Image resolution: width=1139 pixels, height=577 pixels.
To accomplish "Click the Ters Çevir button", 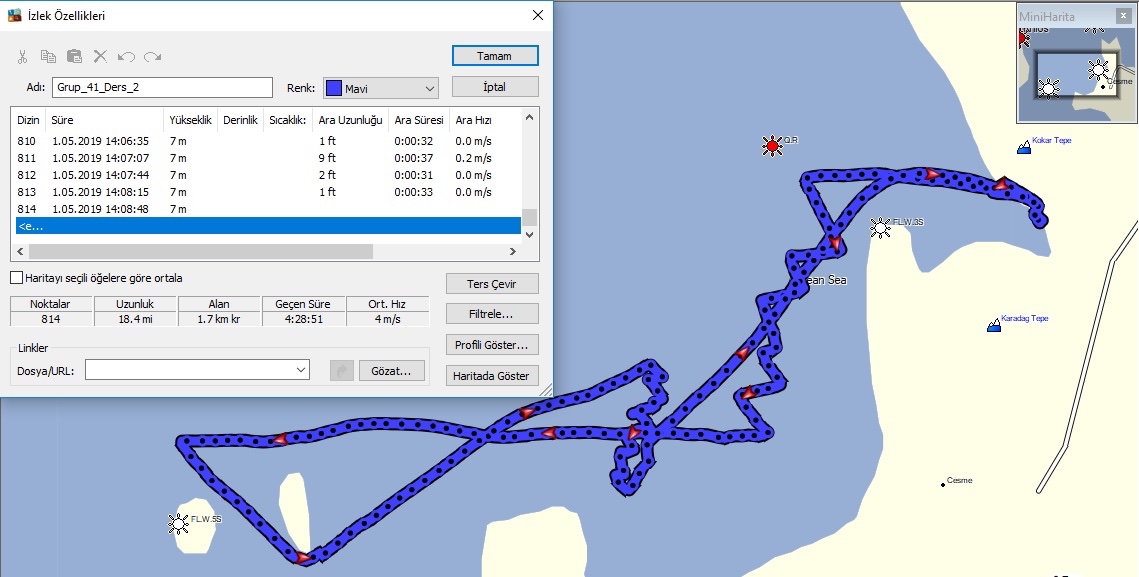I will pos(492,283).
